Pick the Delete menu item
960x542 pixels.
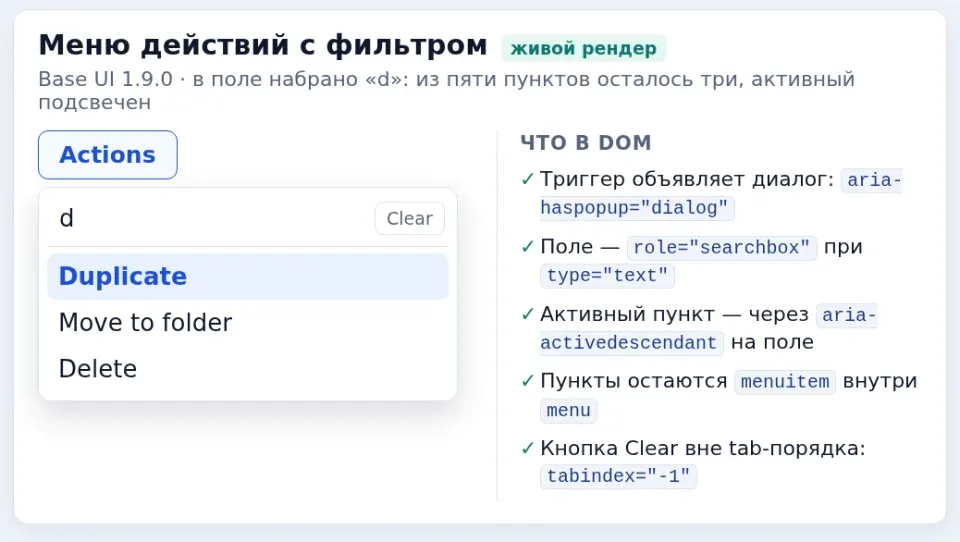click(248, 369)
